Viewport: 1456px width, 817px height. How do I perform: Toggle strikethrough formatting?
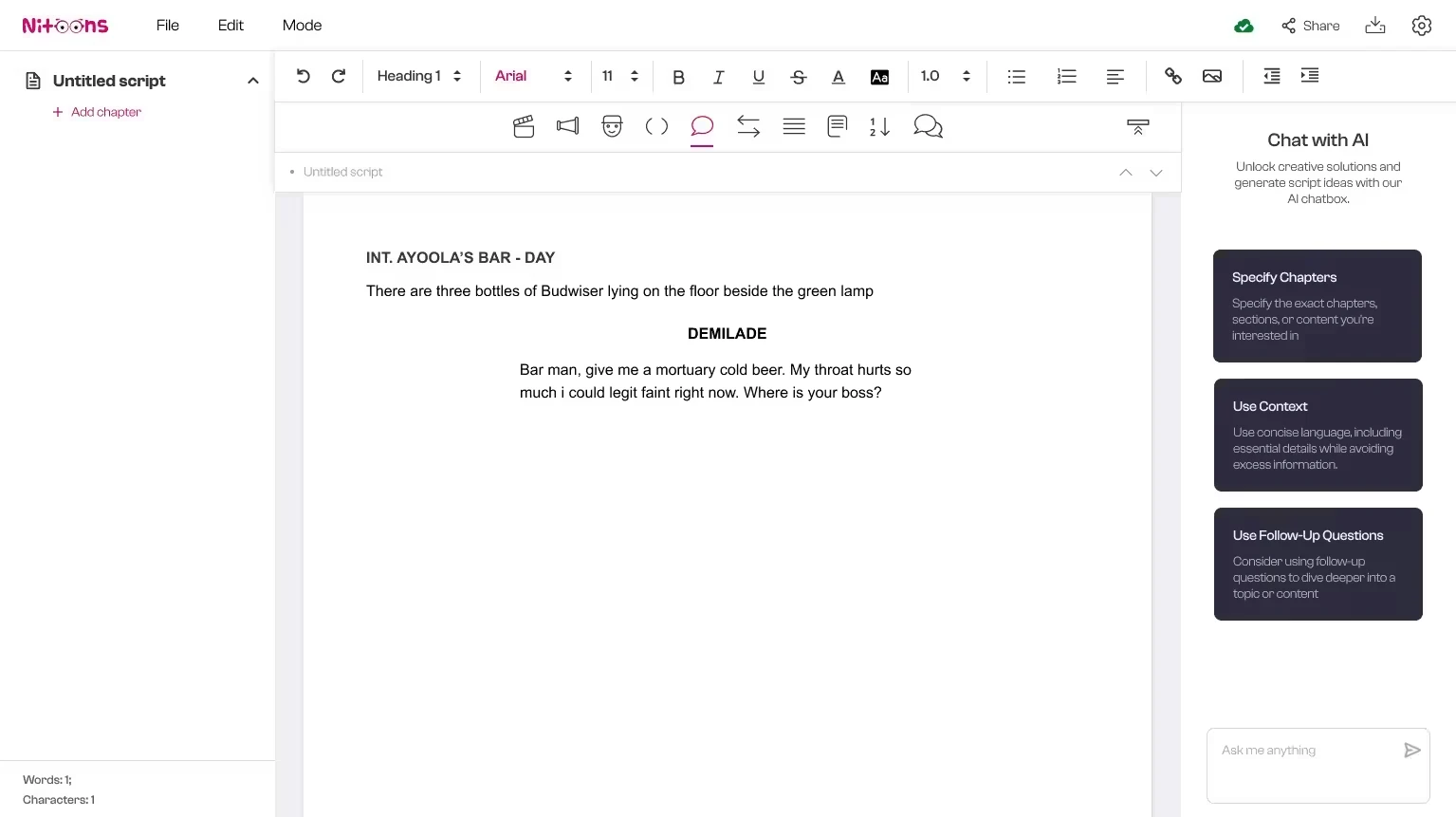pos(799,77)
